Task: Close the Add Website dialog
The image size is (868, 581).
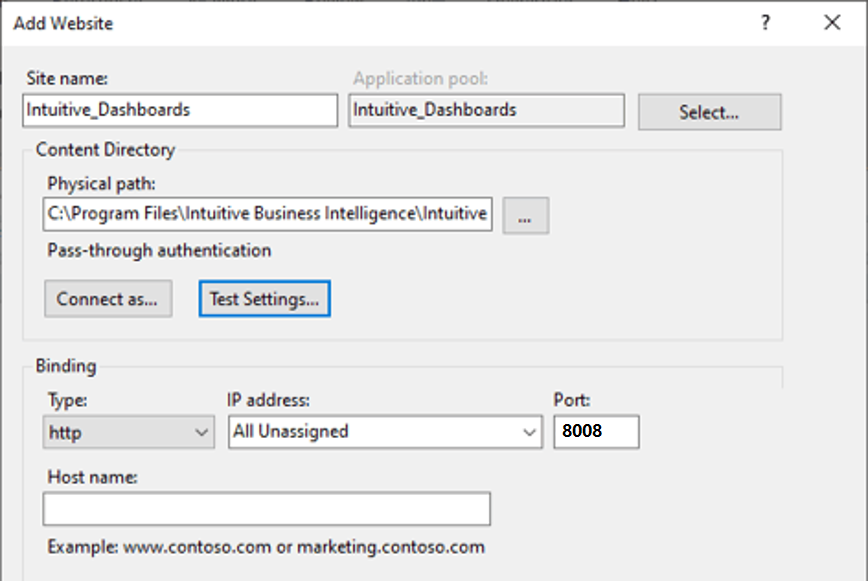Action: click(x=832, y=23)
